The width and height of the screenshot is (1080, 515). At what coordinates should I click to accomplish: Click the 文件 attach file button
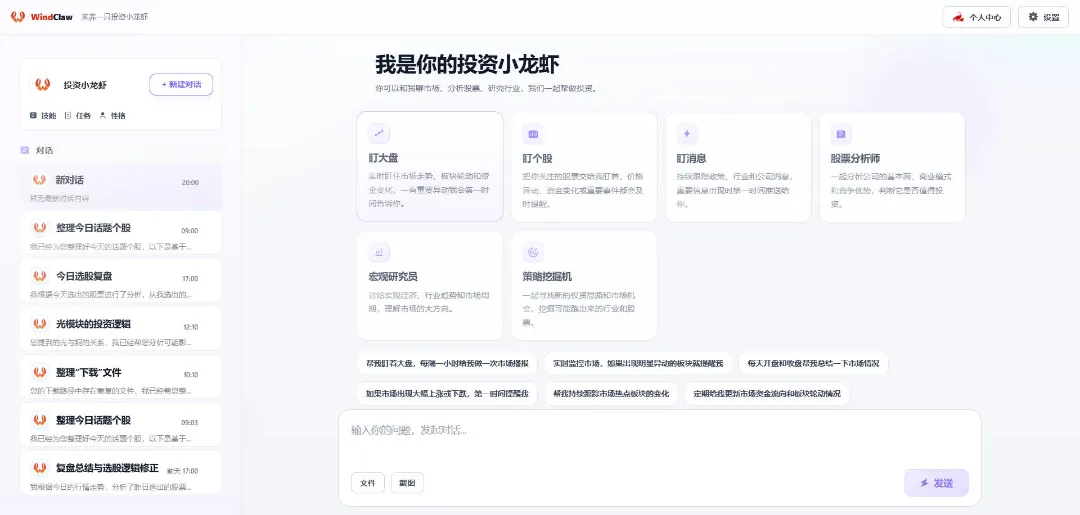pyautogui.click(x=368, y=483)
